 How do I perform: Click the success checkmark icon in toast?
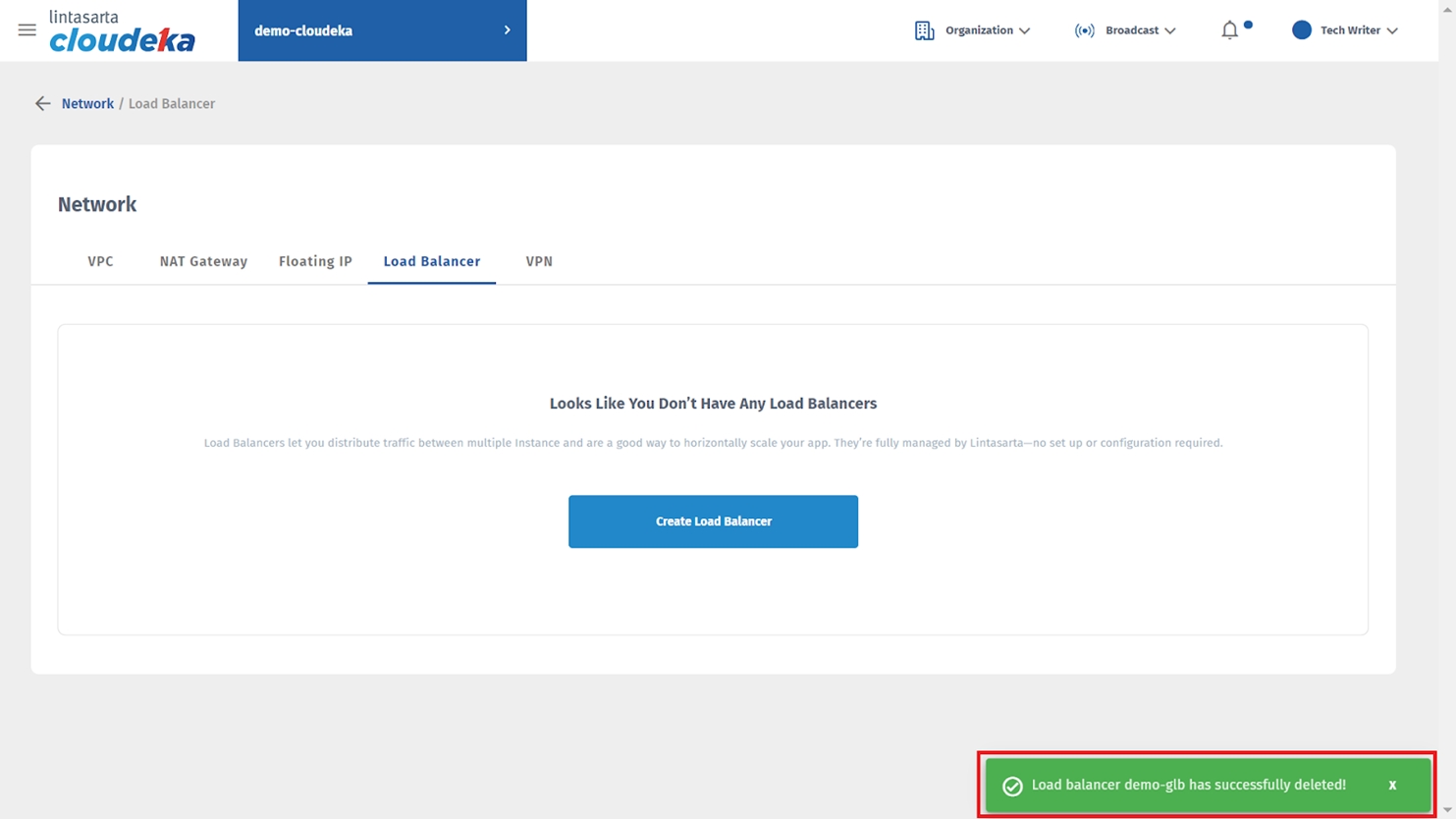(1012, 786)
